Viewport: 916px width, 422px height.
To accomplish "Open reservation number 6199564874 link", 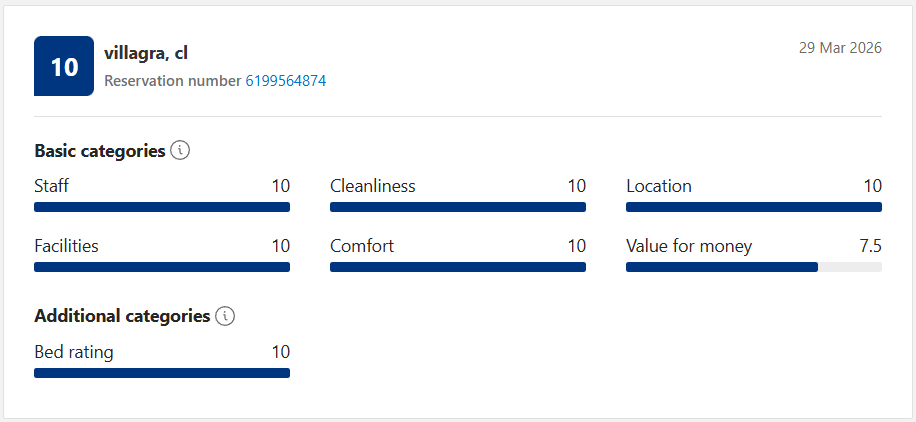I will pyautogui.click(x=286, y=81).
